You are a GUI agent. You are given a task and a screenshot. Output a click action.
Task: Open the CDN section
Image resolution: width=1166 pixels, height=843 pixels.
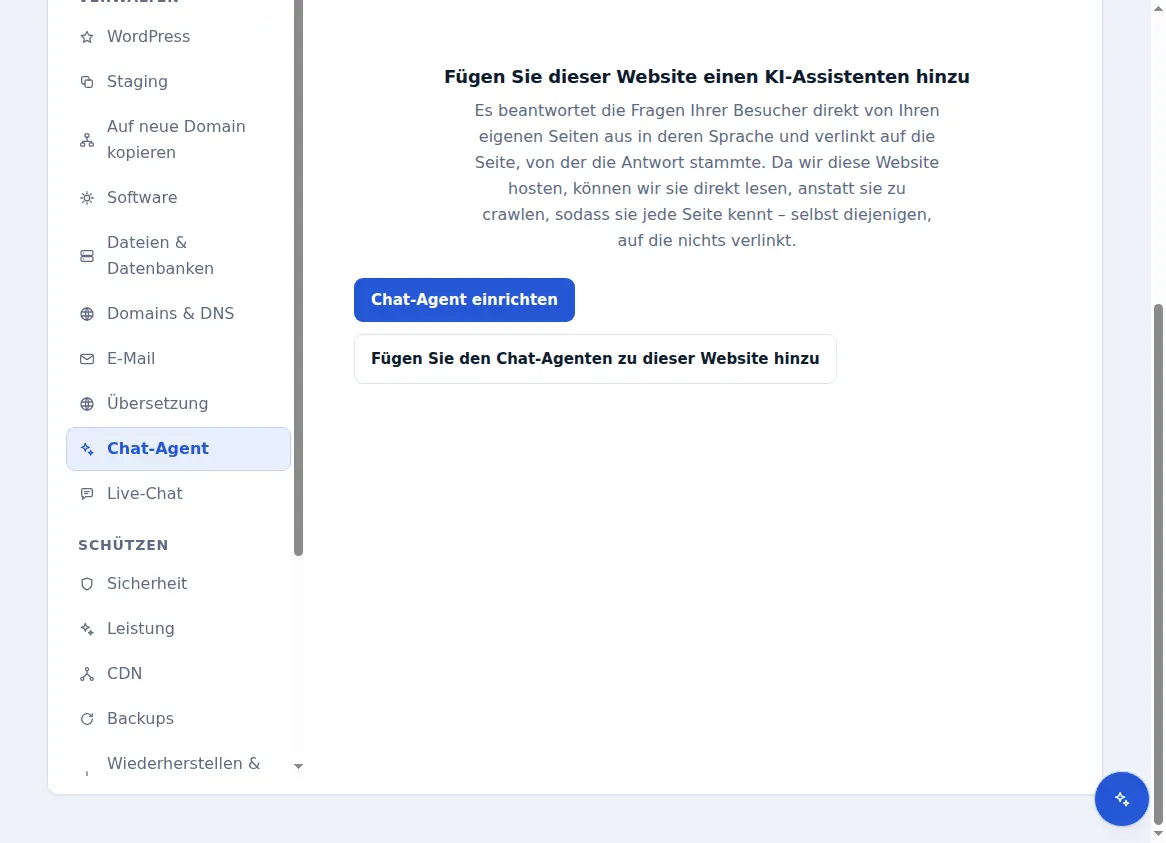coord(178,674)
